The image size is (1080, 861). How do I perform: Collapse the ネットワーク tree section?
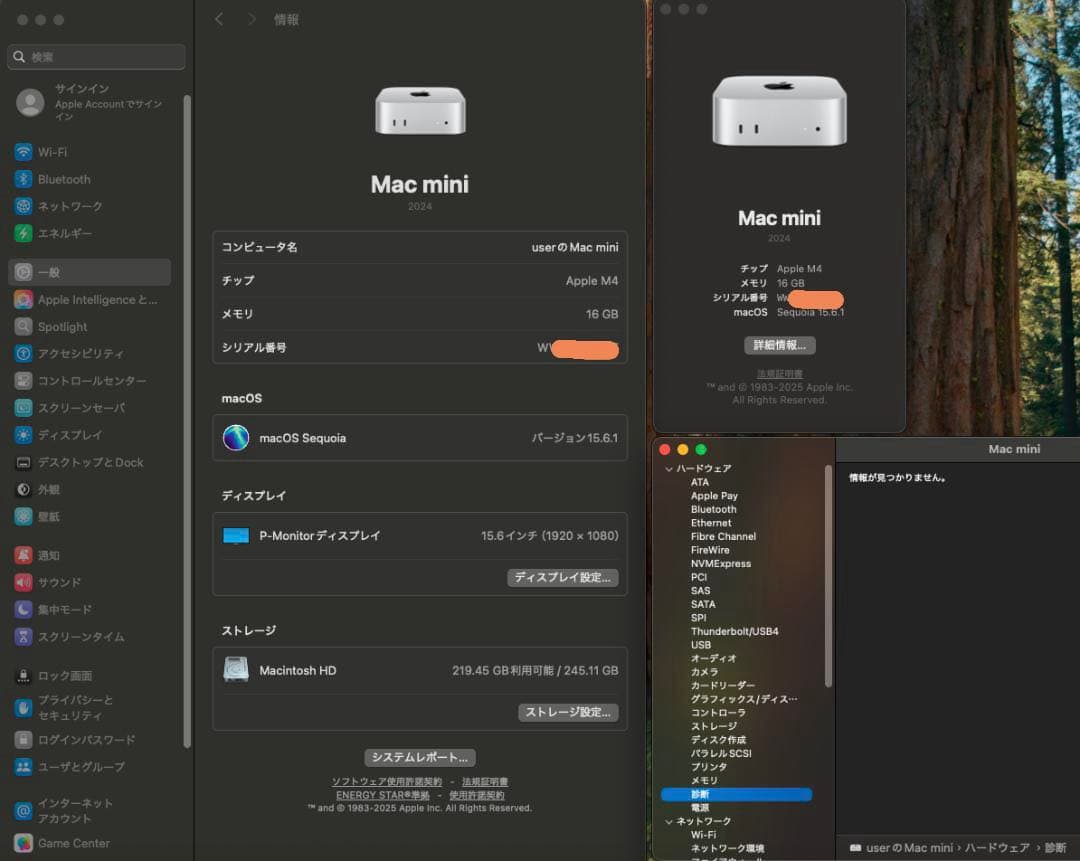669,821
